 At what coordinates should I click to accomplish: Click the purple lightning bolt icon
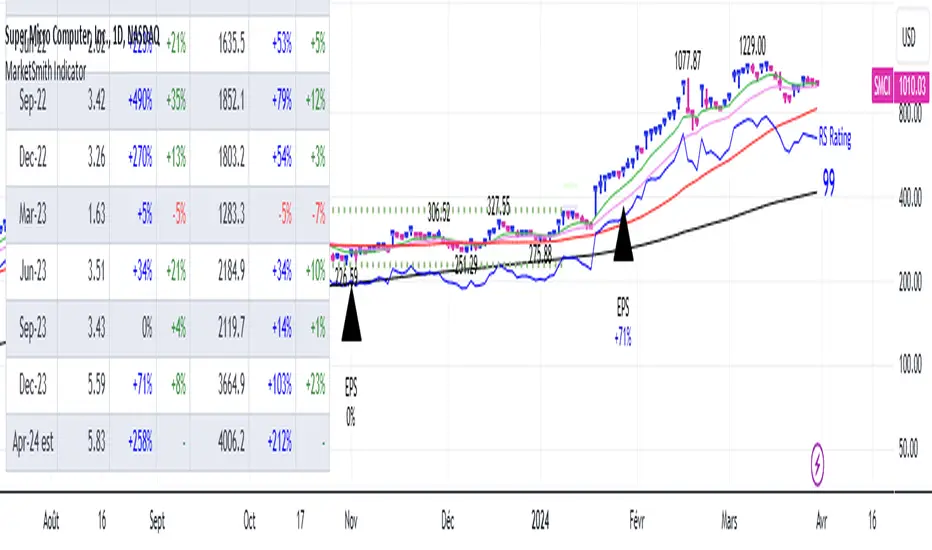[817, 464]
